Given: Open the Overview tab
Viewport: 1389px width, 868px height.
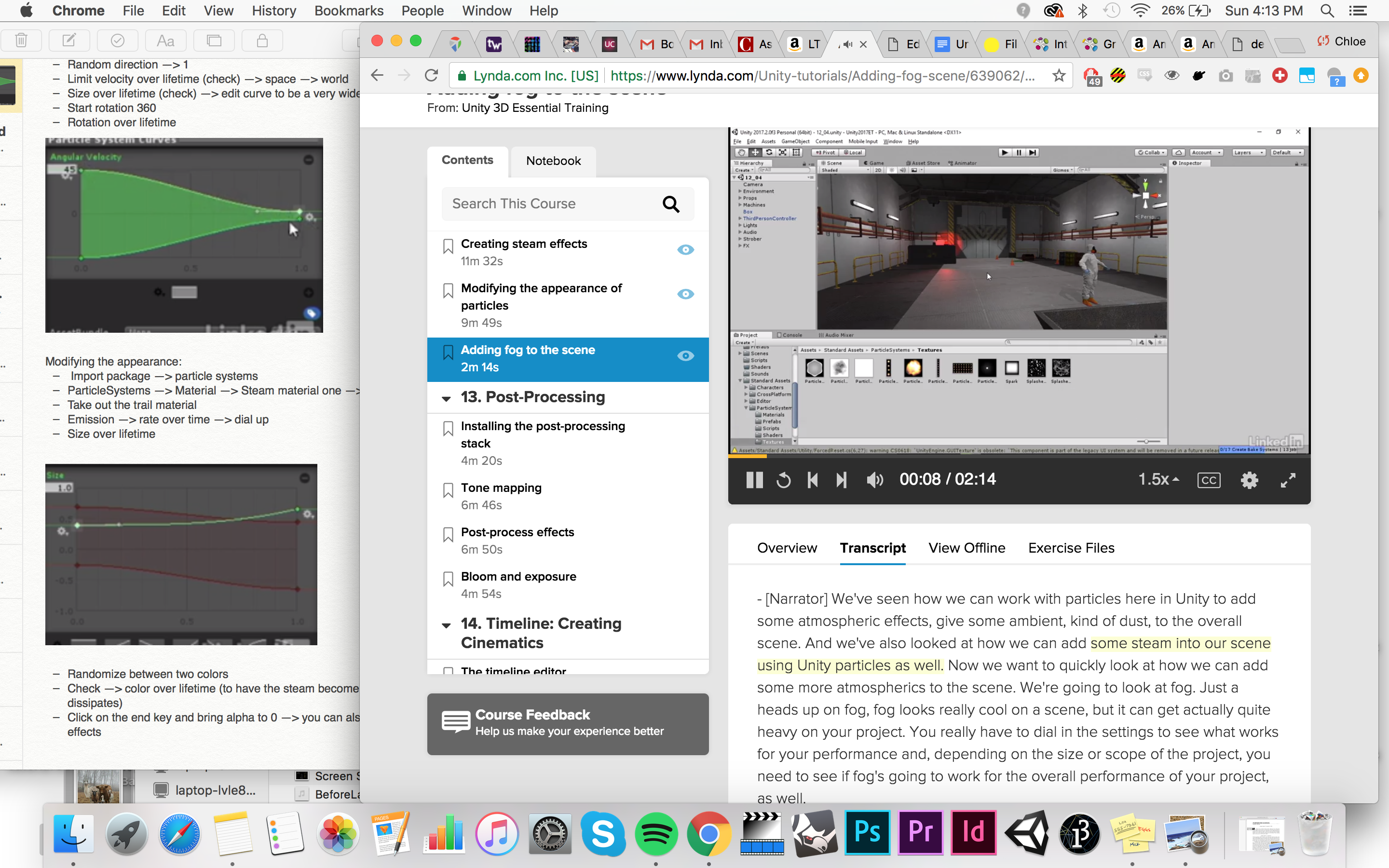Looking at the screenshot, I should tap(786, 548).
